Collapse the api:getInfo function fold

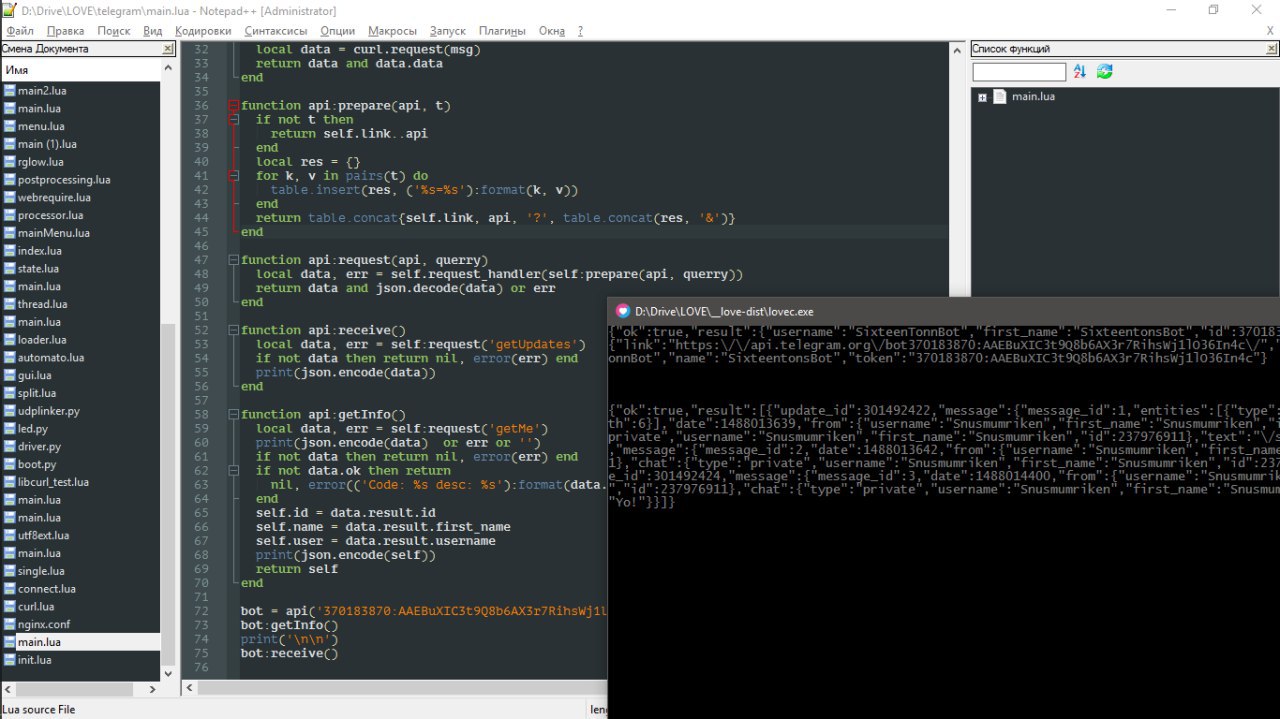233,414
